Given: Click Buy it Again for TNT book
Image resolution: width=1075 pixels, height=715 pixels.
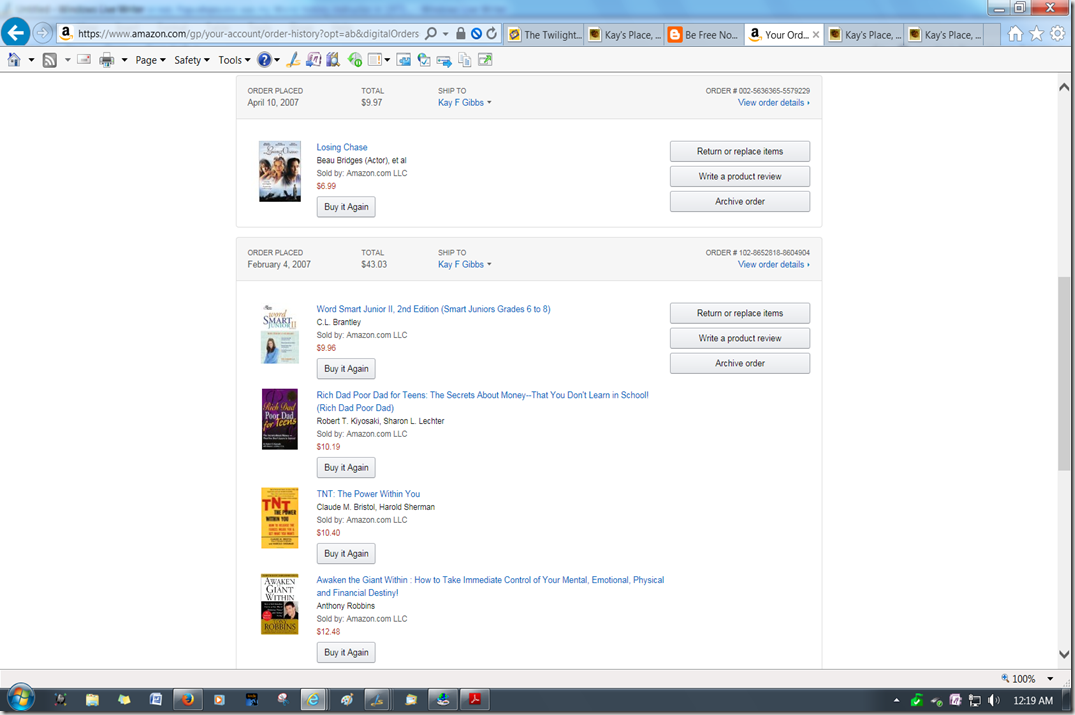Looking at the screenshot, I should [346, 554].
